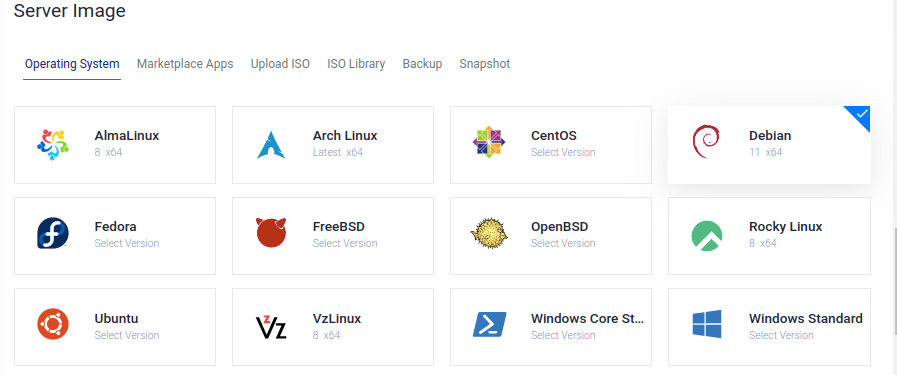Click the FreeBSD name label

[339, 227]
